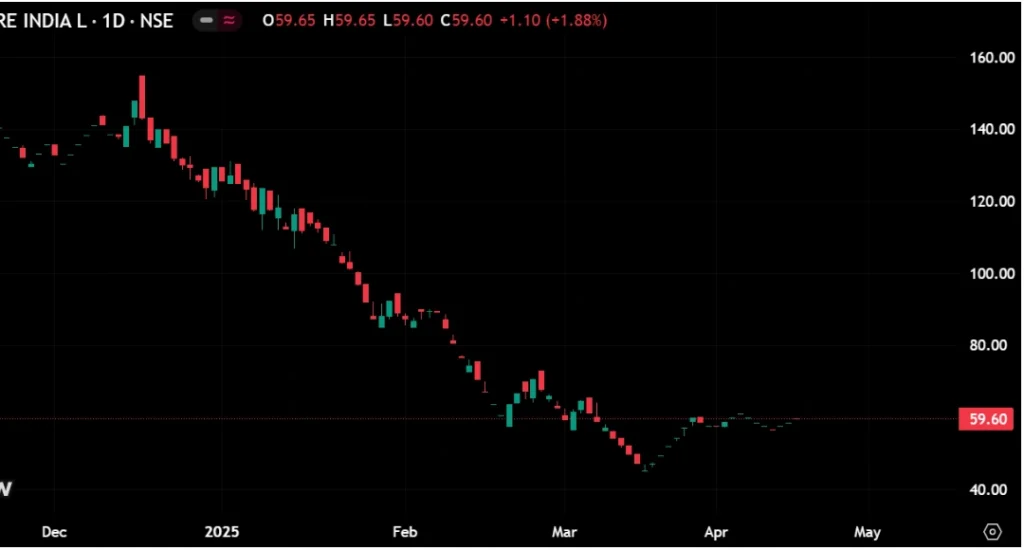Screen dimensions: 1024x550
Task: Click the red 59.60 current price label
Action: click(x=986, y=419)
